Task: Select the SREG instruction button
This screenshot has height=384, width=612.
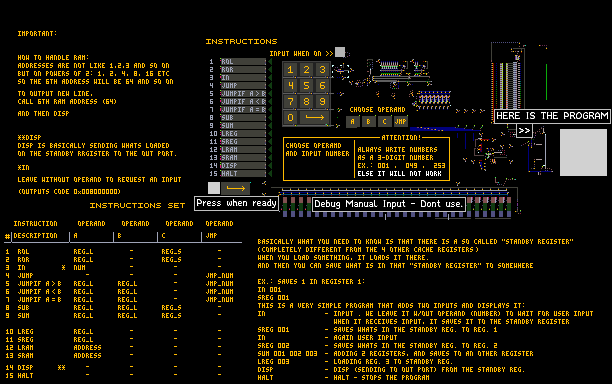Action: (x=243, y=142)
